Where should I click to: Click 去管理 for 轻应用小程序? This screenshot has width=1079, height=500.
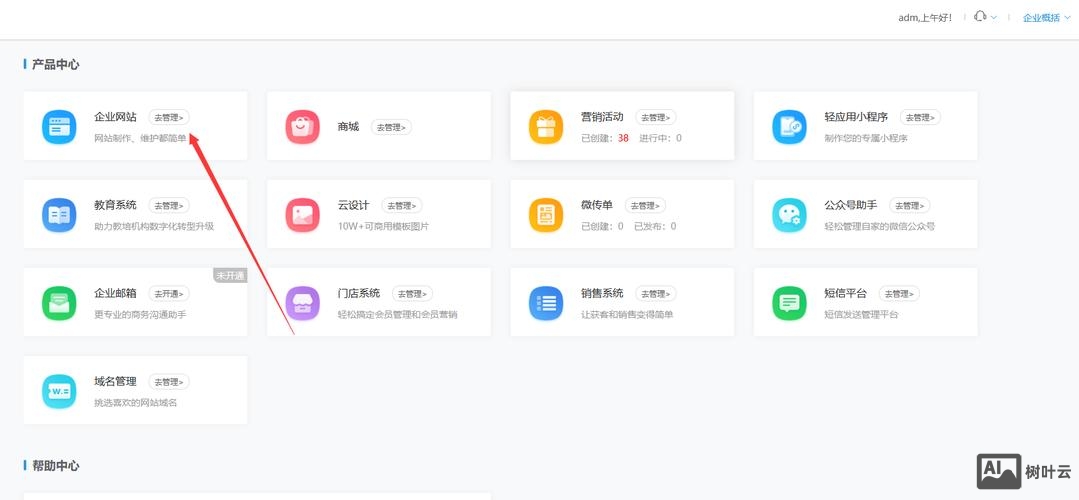click(x=920, y=118)
